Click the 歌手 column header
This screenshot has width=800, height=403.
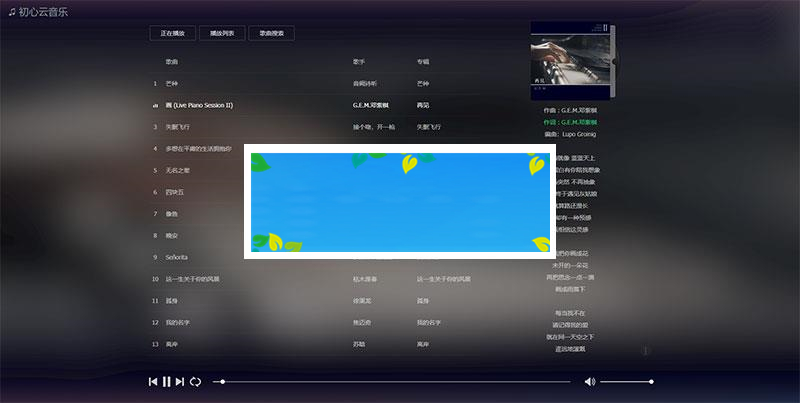pos(359,62)
